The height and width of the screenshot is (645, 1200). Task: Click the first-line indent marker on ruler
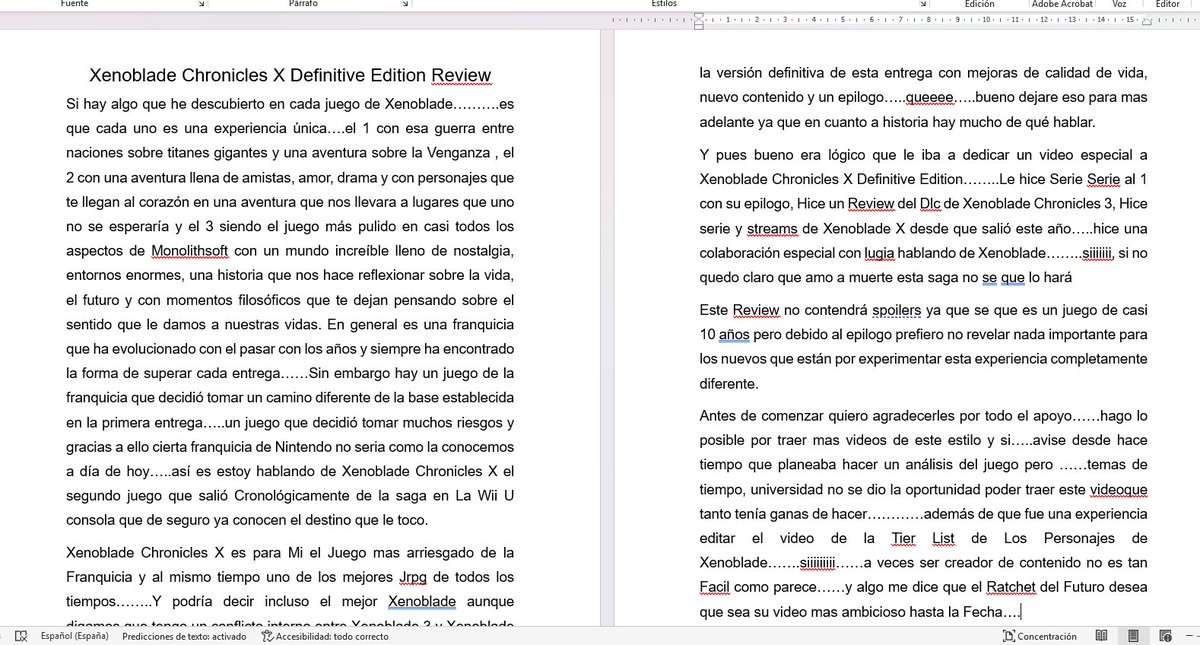pos(699,15)
